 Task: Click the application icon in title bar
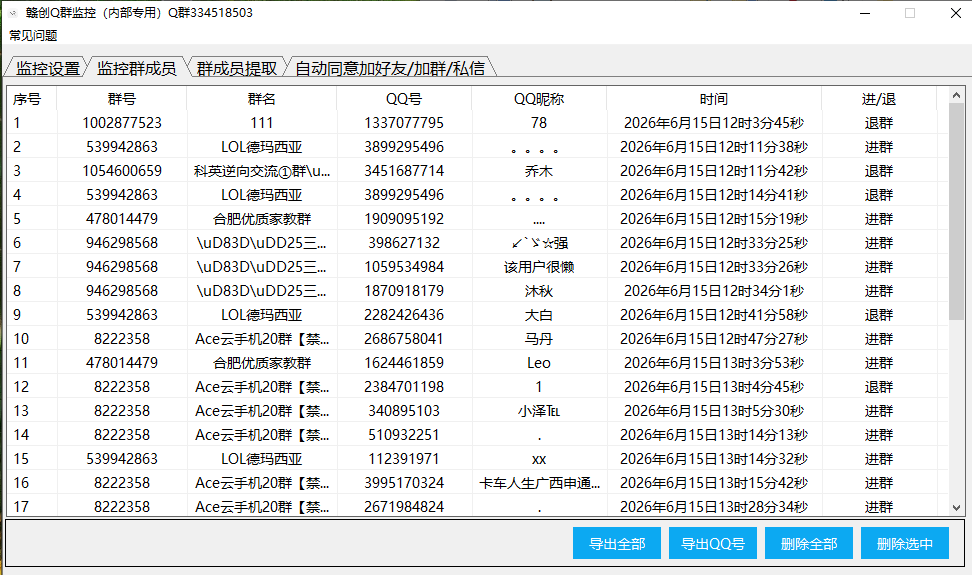click(x=13, y=13)
